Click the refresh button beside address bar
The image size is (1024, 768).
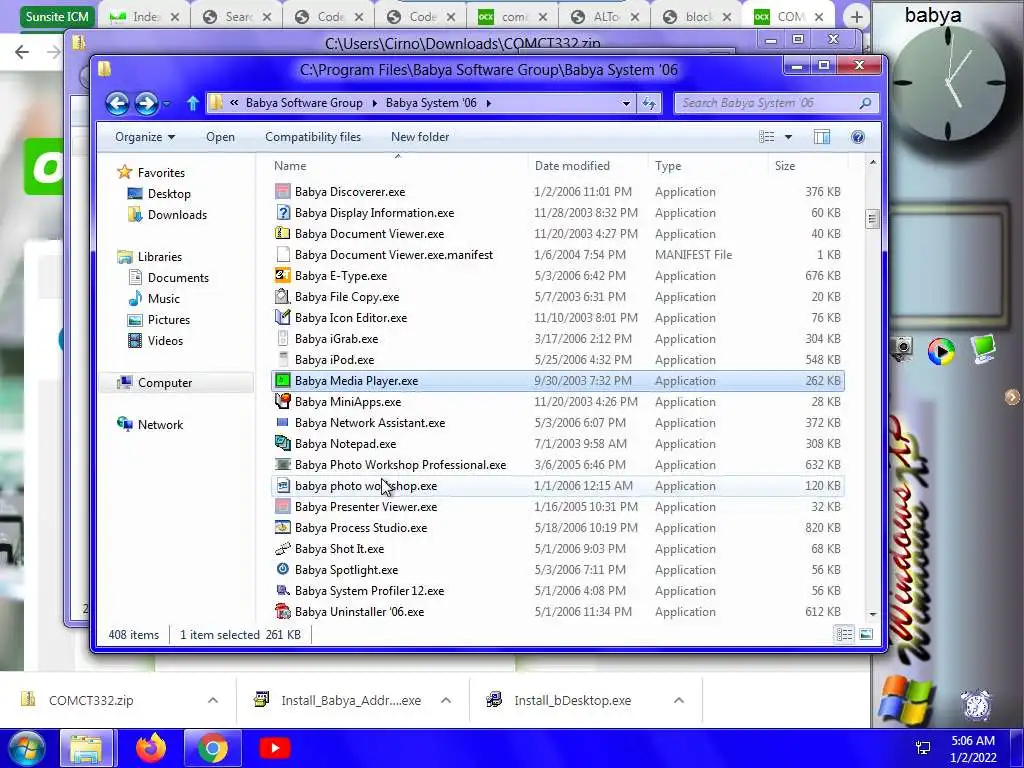(649, 103)
